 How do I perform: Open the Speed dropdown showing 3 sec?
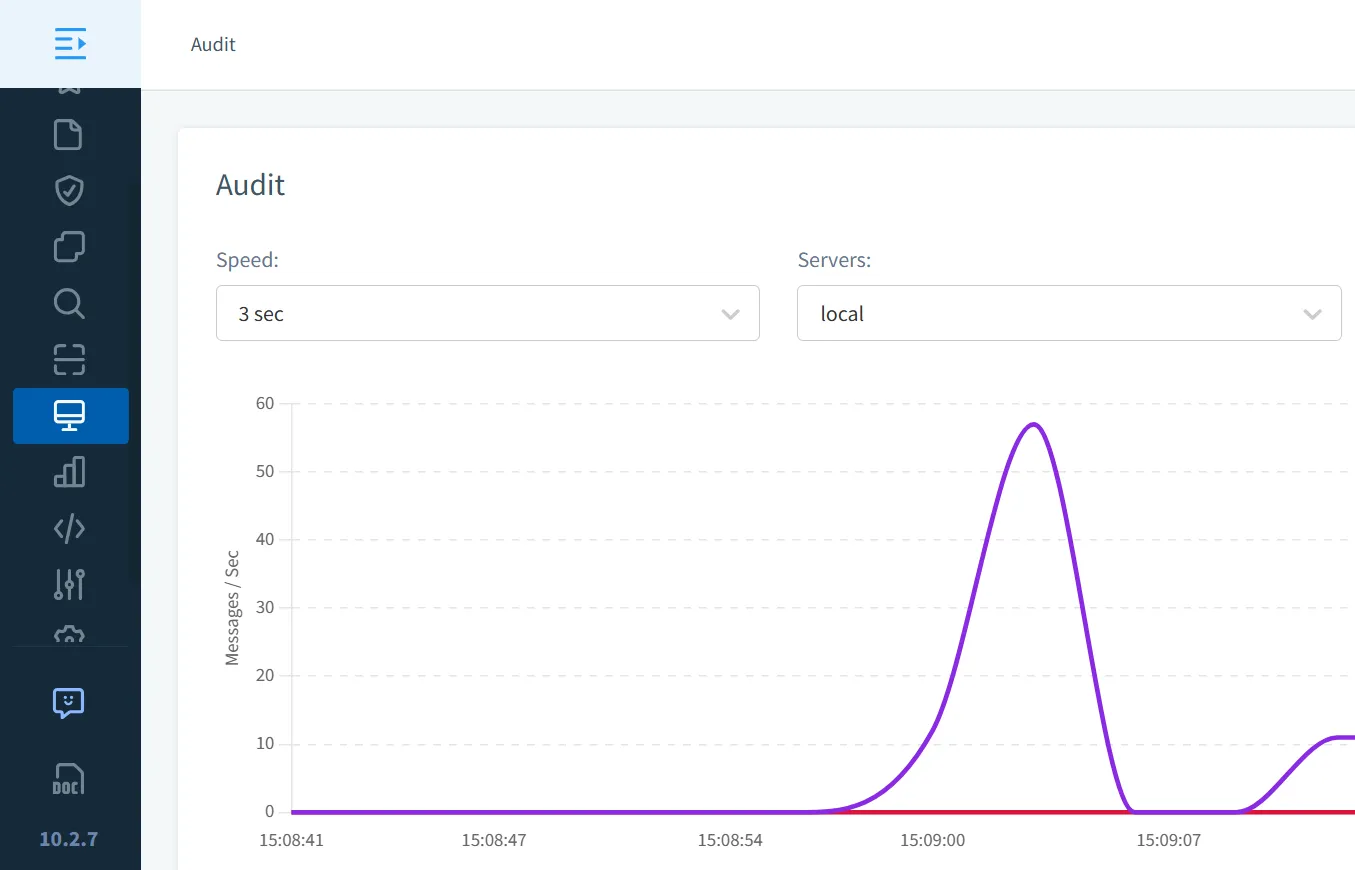point(487,313)
